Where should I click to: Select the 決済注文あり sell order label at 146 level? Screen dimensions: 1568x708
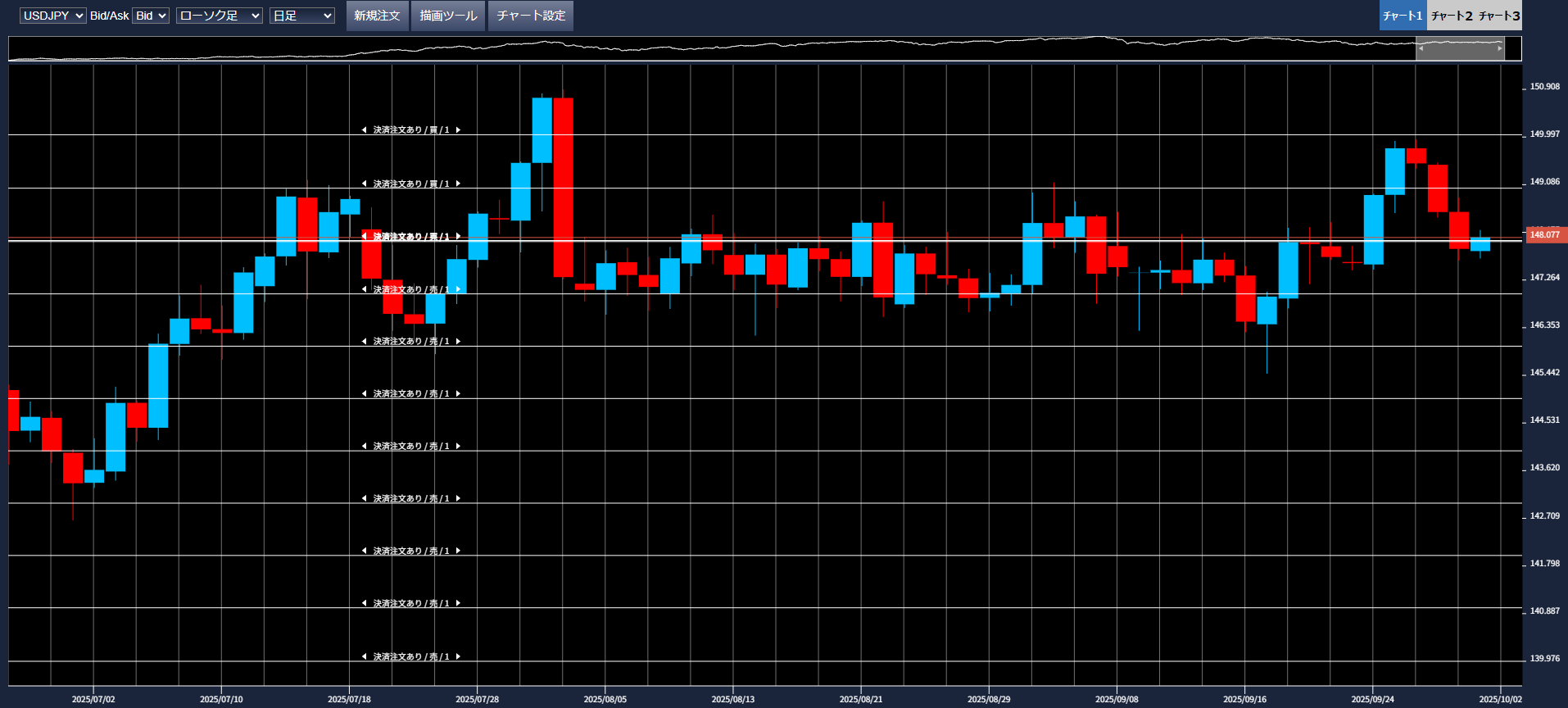(x=411, y=342)
